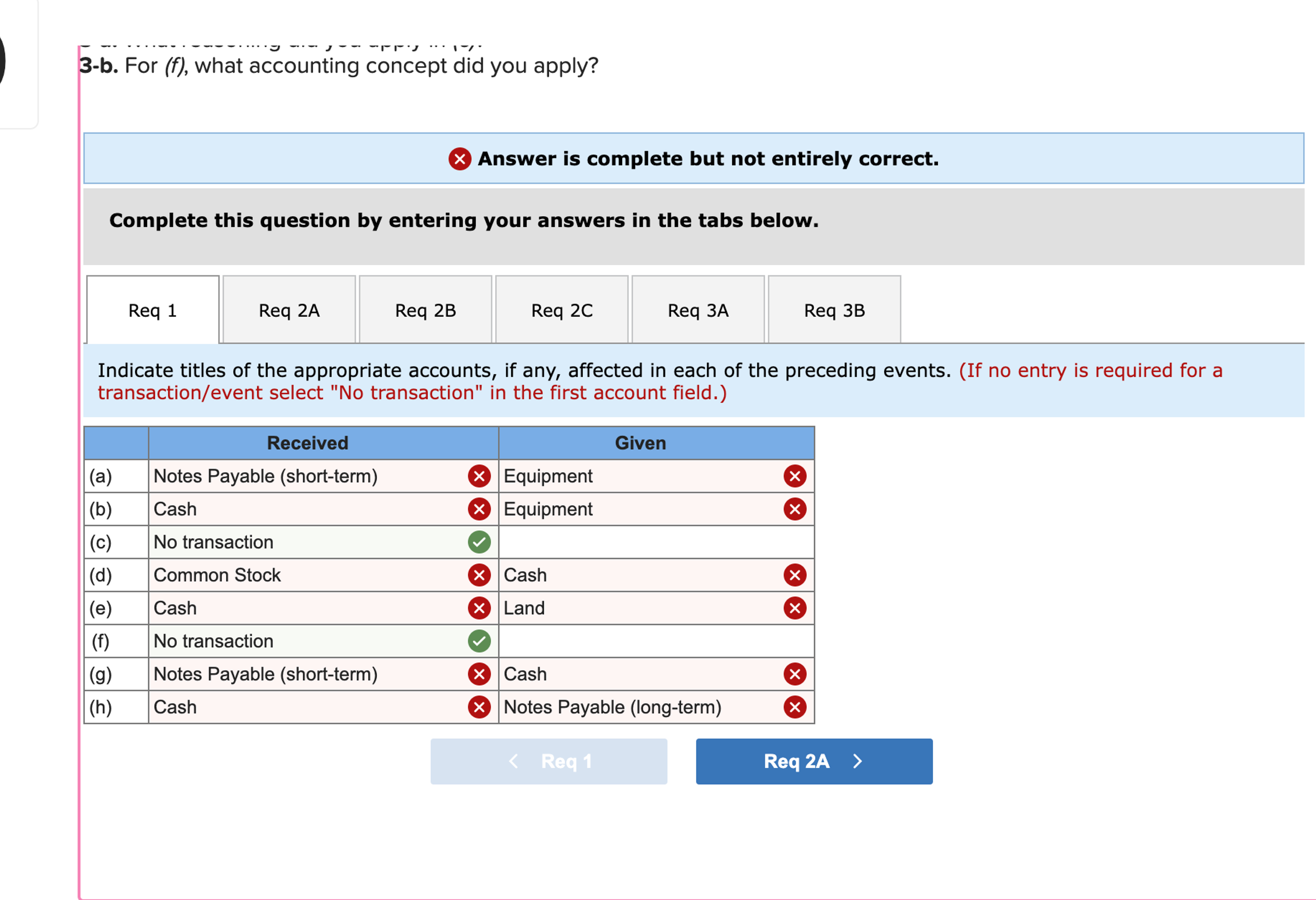Click the red X beside Notes Payable in row (a)

tap(479, 476)
